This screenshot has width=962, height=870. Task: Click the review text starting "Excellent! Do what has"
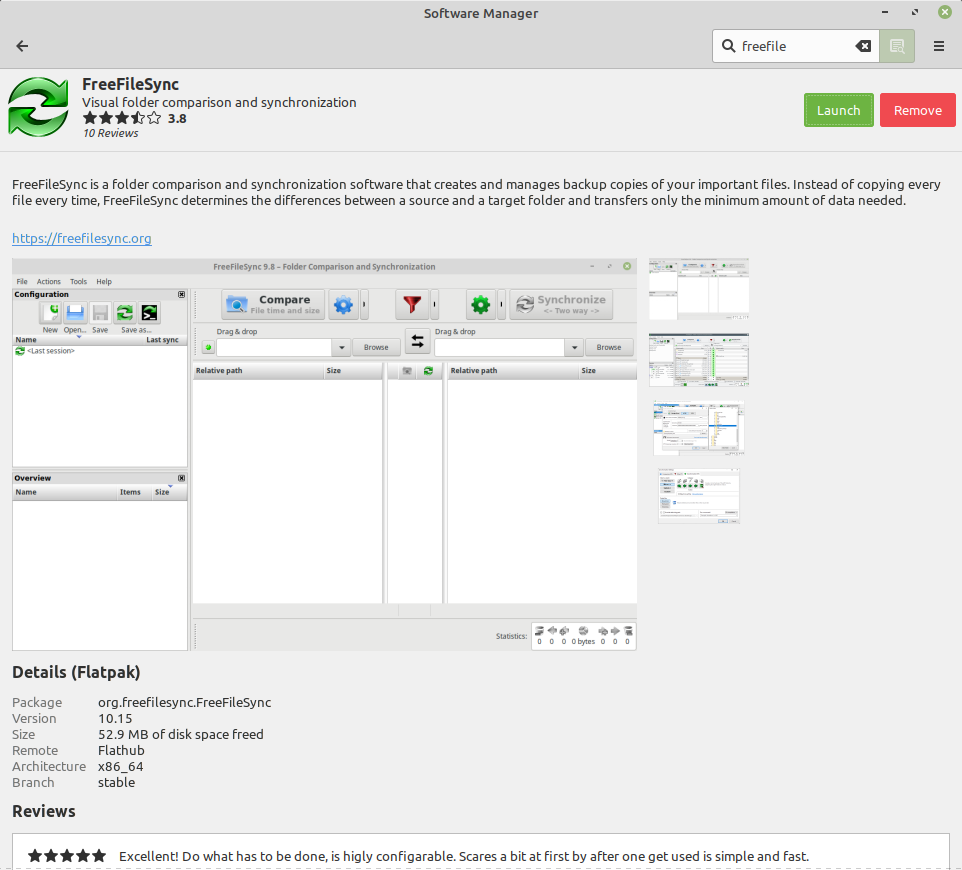click(x=464, y=857)
